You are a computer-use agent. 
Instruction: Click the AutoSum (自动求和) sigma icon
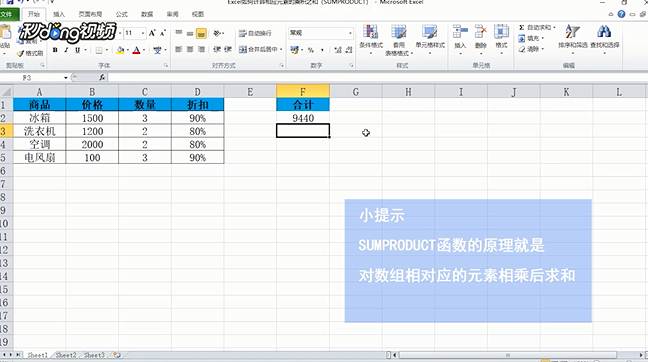522,27
